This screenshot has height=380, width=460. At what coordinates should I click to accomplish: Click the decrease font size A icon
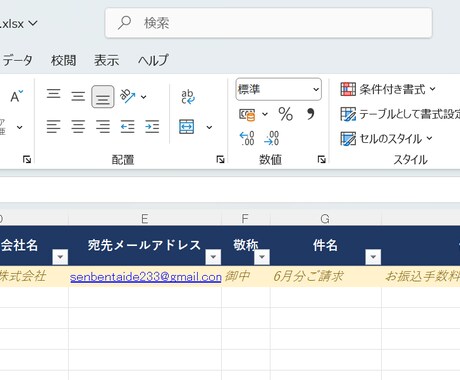(x=16, y=96)
